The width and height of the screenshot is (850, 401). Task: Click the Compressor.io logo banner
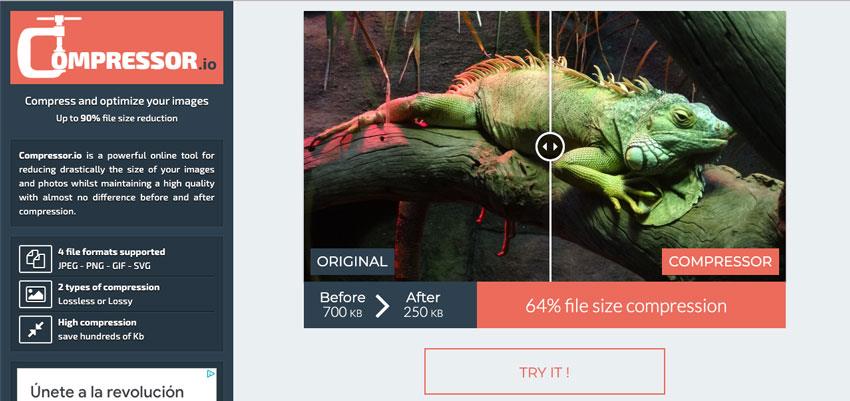click(117, 48)
